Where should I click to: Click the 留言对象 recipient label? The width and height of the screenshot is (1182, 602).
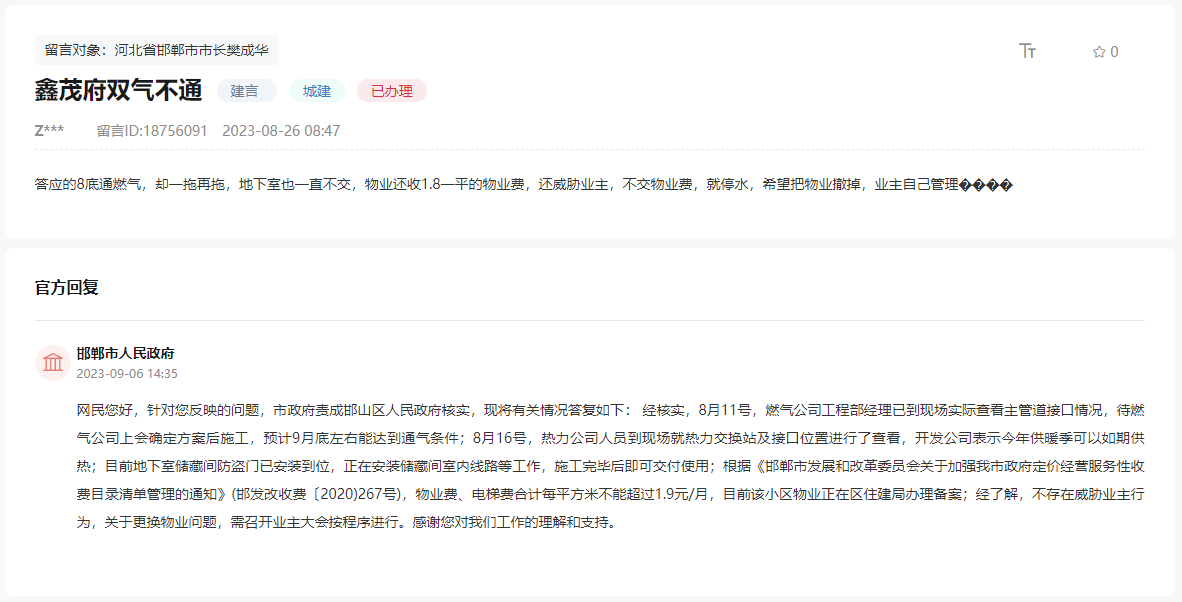click(157, 50)
